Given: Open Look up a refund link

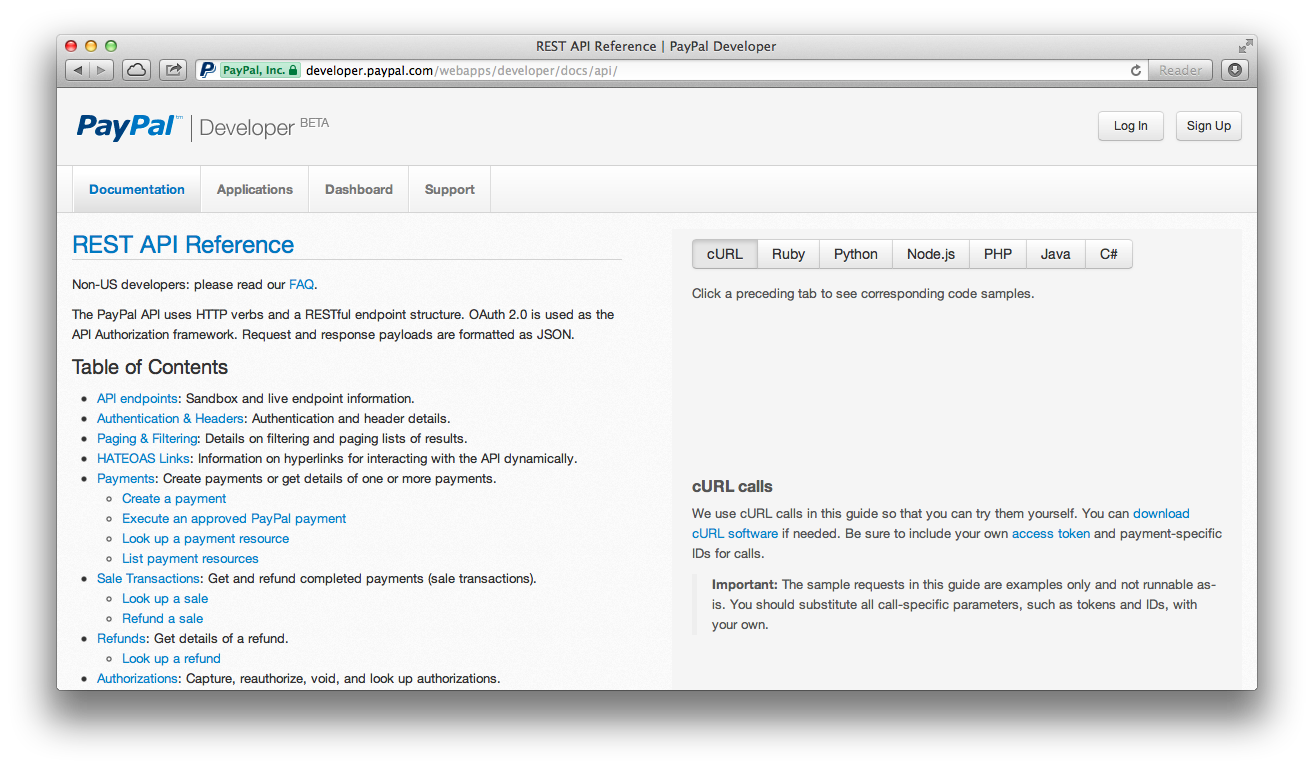Looking at the screenshot, I should click(x=171, y=658).
